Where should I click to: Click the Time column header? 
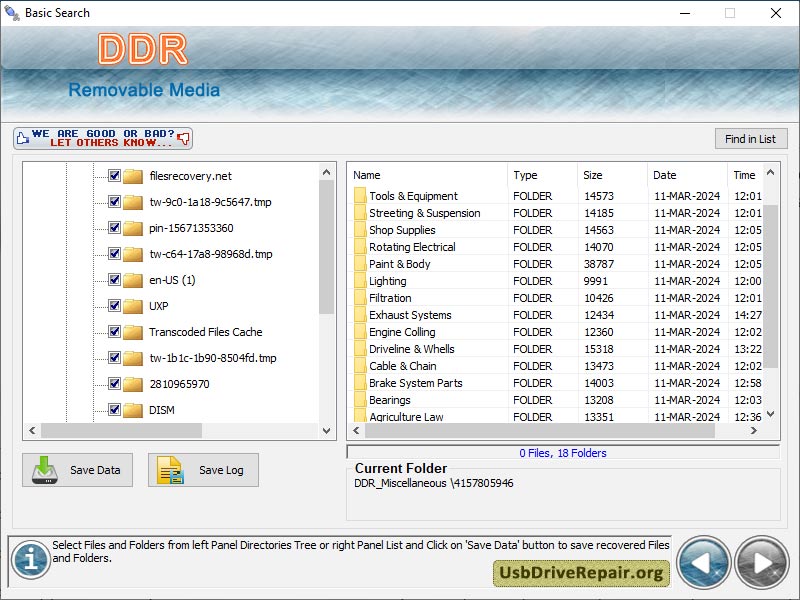pyautogui.click(x=745, y=175)
